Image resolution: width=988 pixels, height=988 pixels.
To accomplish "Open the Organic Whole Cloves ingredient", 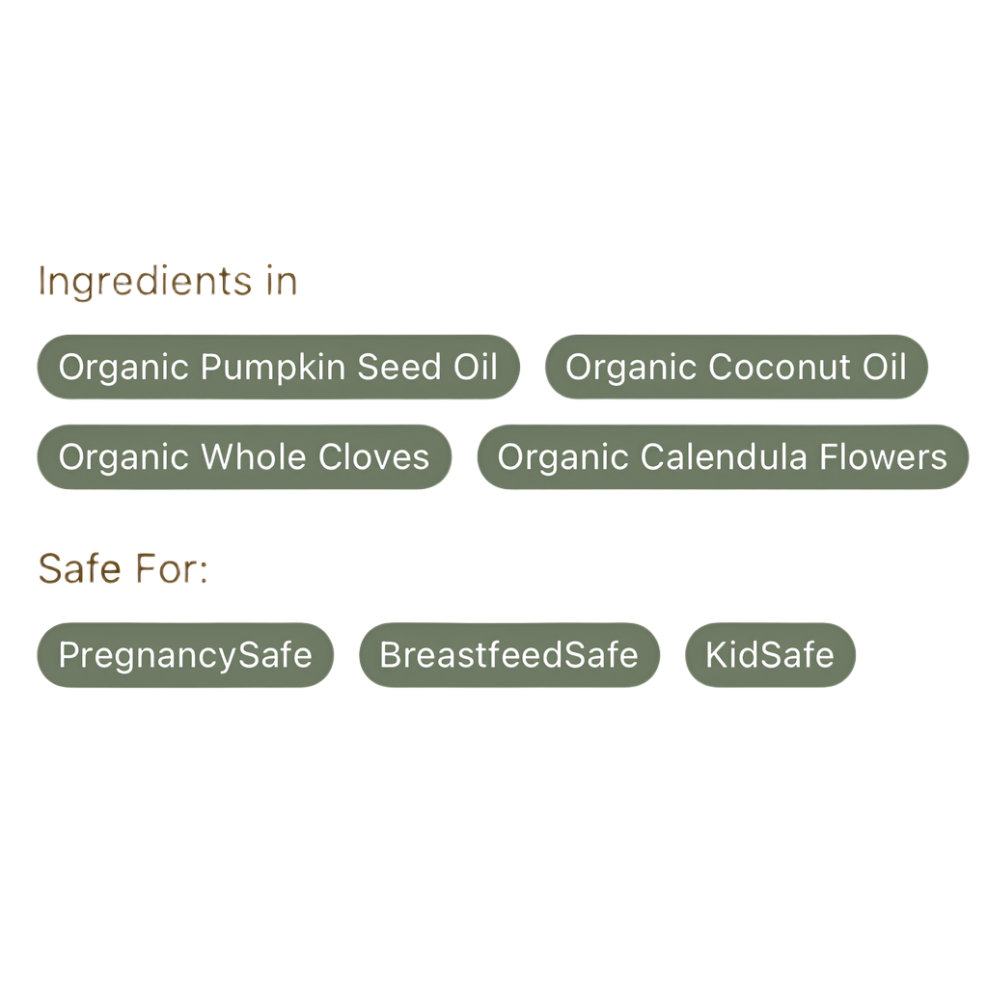I will pyautogui.click(x=244, y=457).
